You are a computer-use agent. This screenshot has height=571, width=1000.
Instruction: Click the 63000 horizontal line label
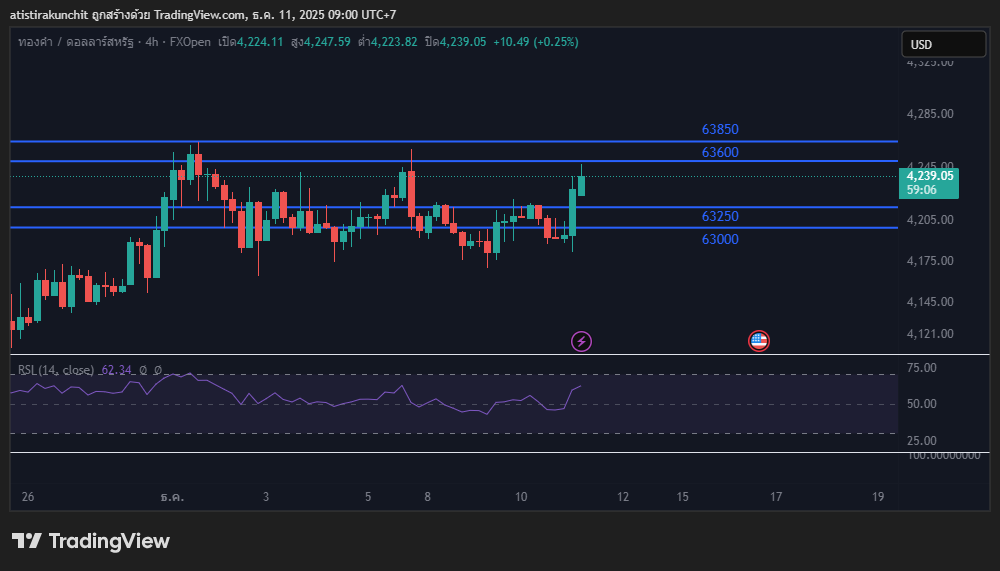[720, 239]
